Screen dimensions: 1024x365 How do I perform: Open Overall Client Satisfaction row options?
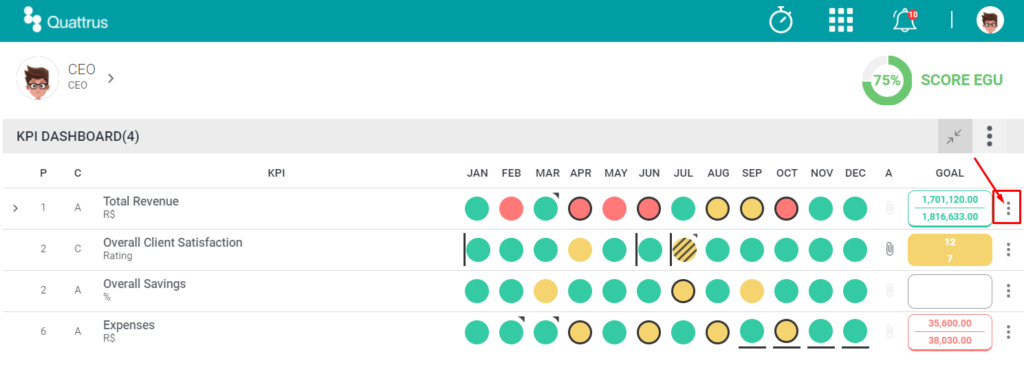(x=1008, y=249)
